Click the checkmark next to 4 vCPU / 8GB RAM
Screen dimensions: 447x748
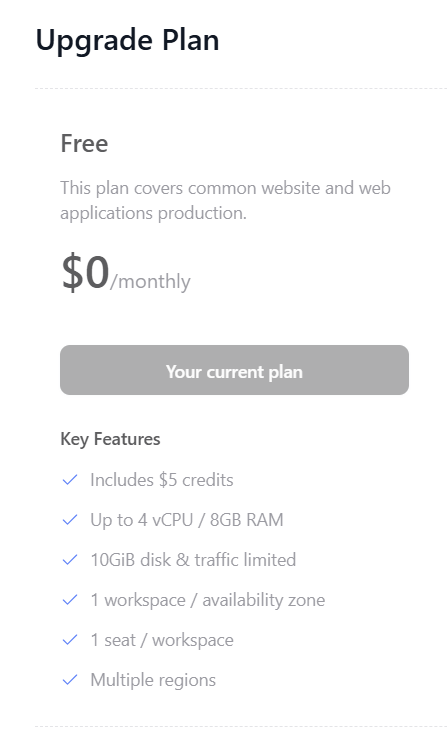[70, 520]
